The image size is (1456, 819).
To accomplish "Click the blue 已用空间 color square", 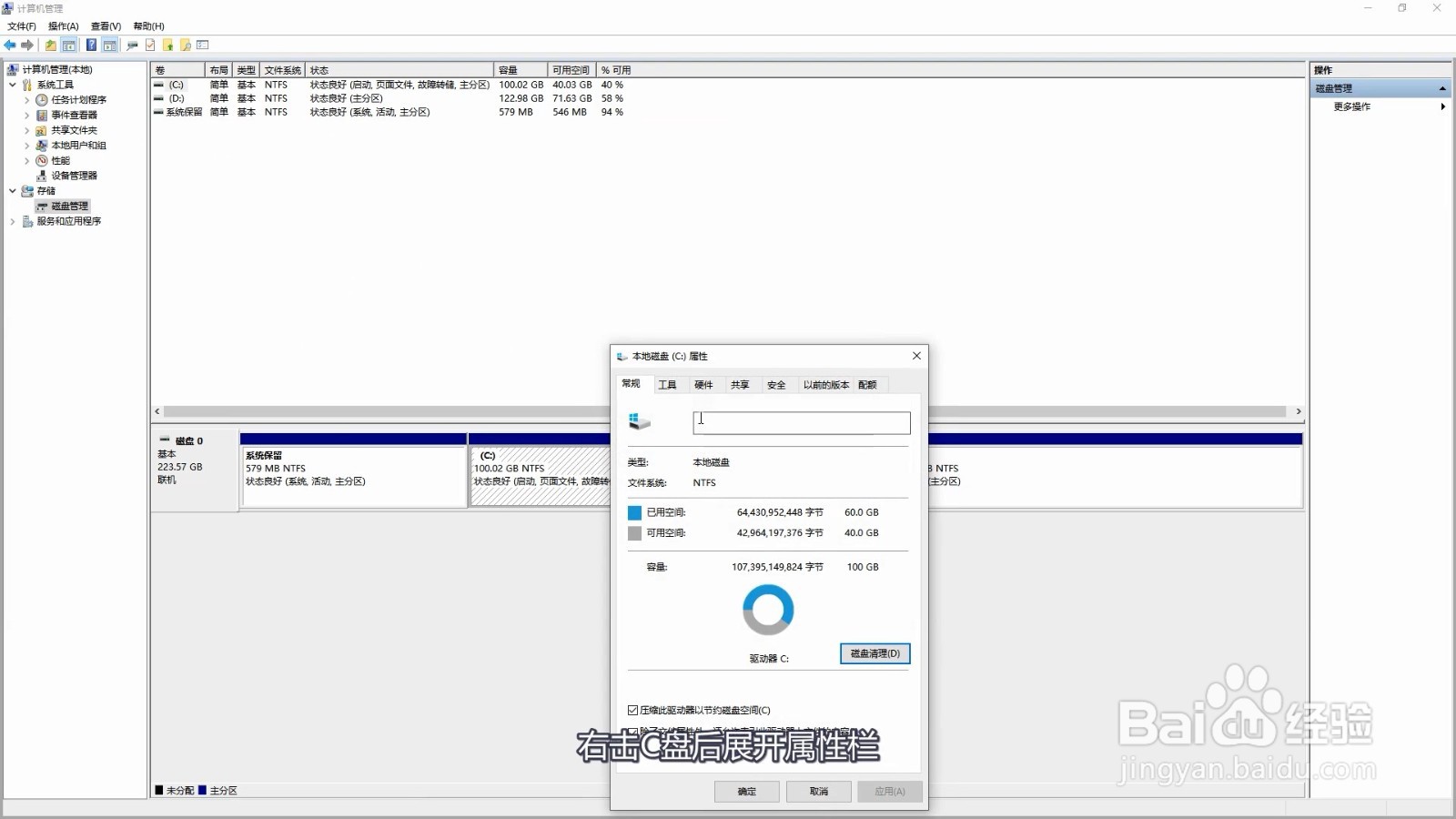I will coord(635,512).
